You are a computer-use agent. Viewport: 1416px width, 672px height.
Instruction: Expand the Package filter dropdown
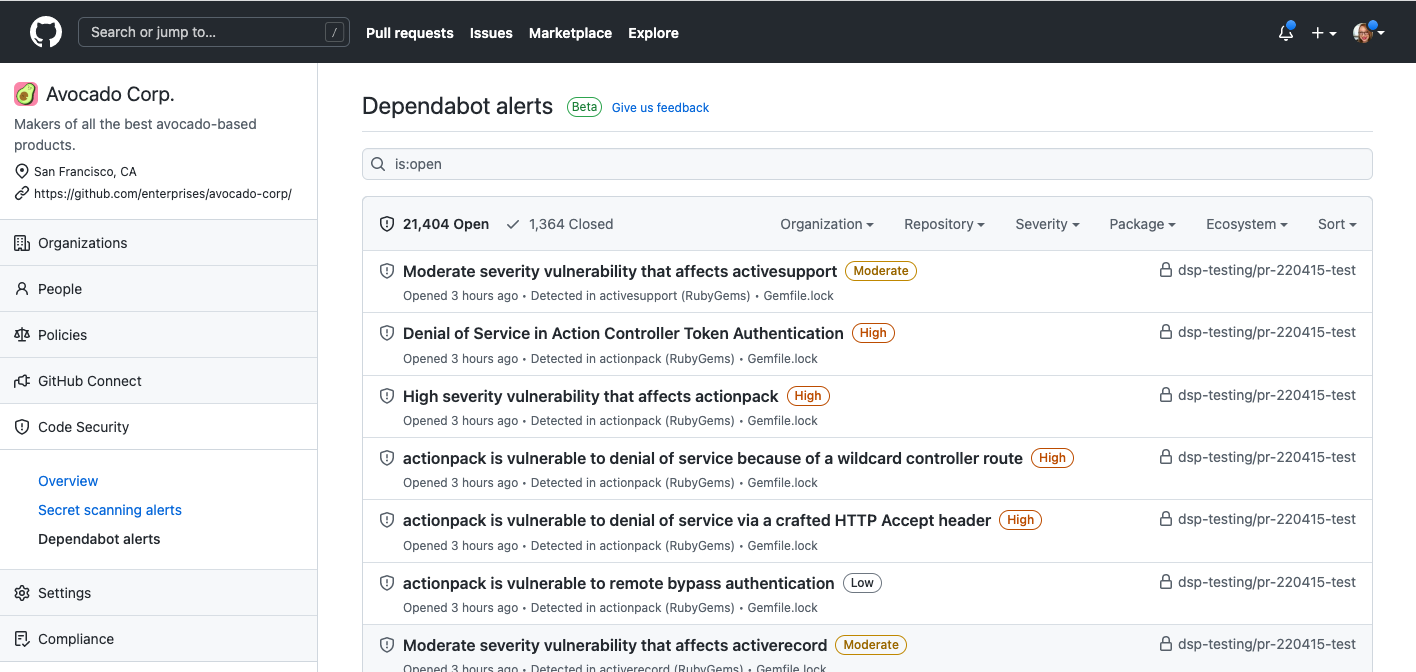coord(1142,224)
